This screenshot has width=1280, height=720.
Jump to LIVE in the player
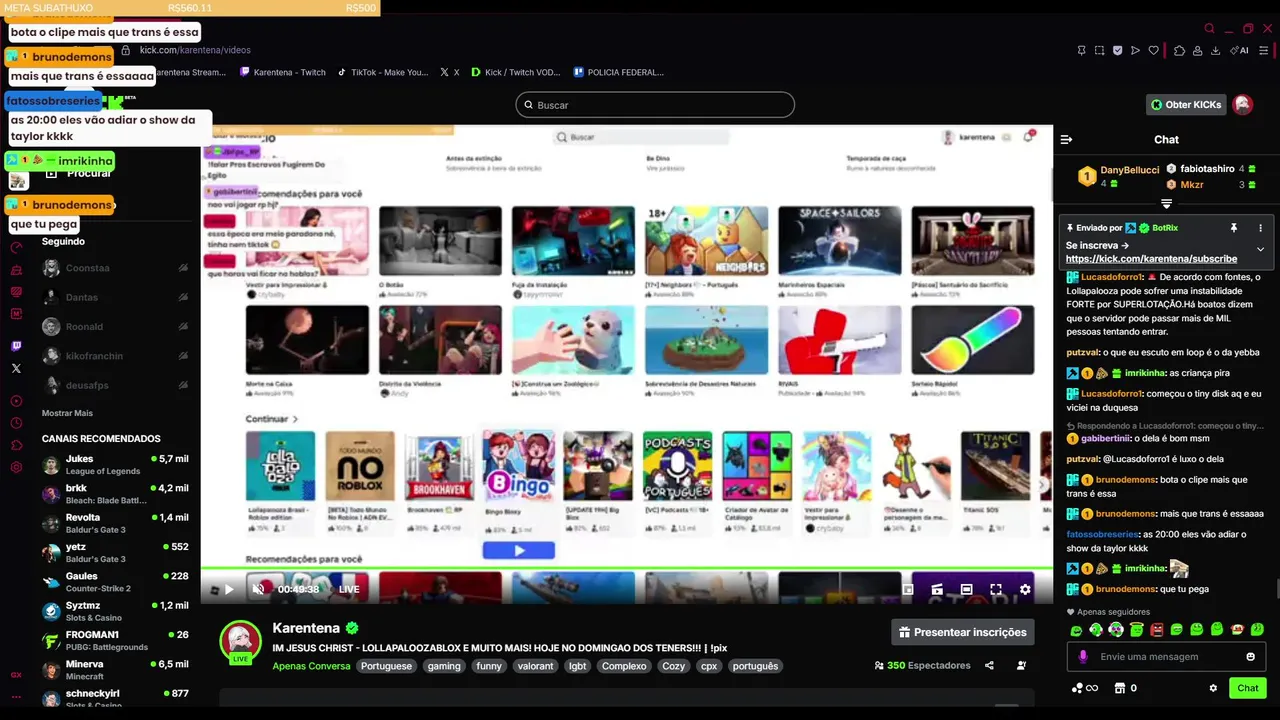click(349, 590)
